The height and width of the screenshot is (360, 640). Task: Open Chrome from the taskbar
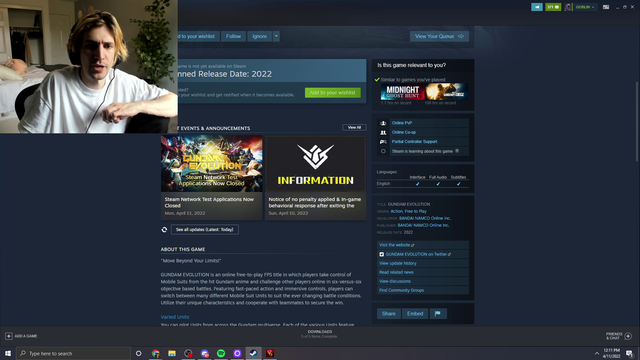[156, 353]
